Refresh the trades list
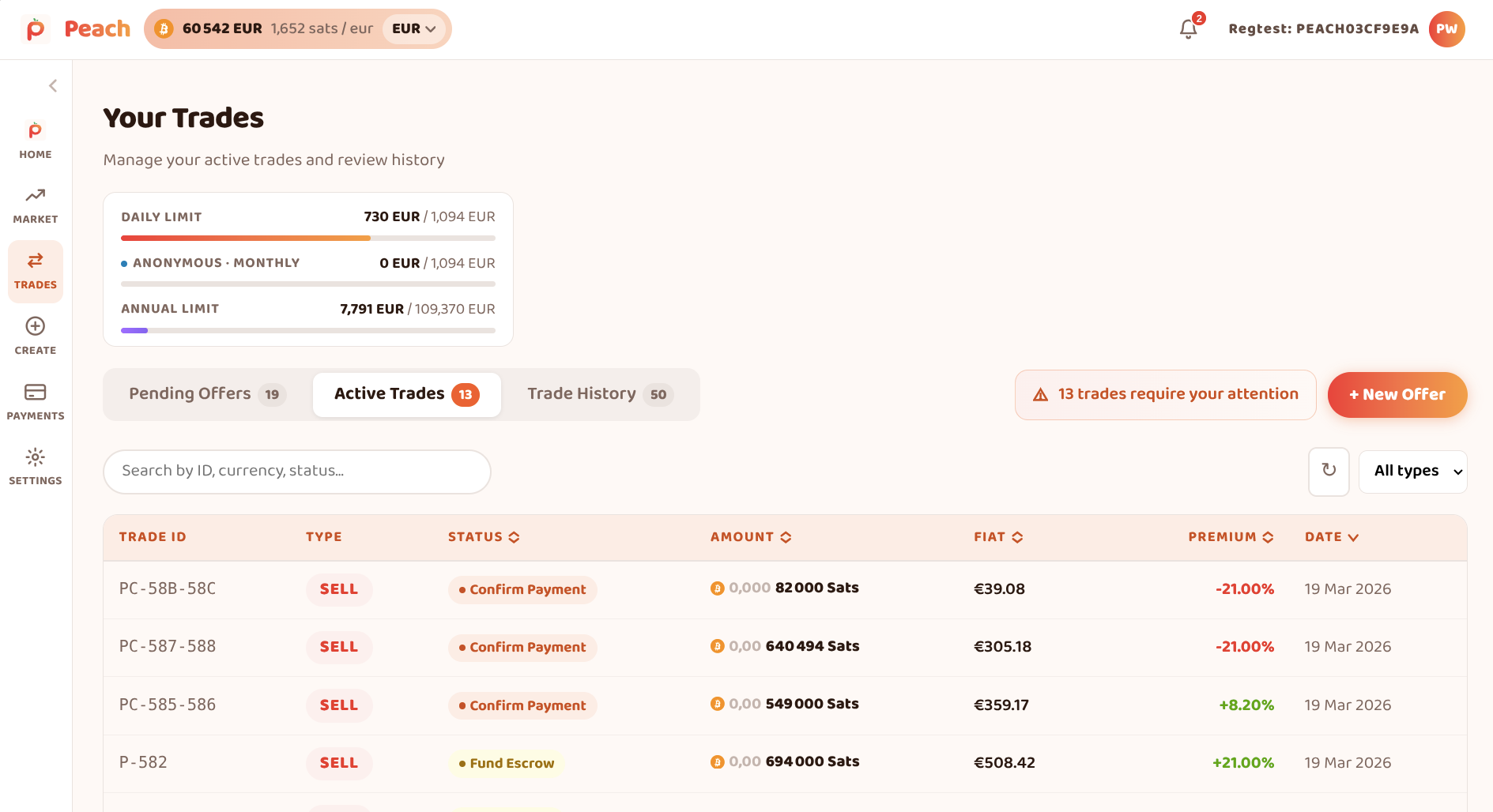Image resolution: width=1493 pixels, height=812 pixels. [1329, 472]
